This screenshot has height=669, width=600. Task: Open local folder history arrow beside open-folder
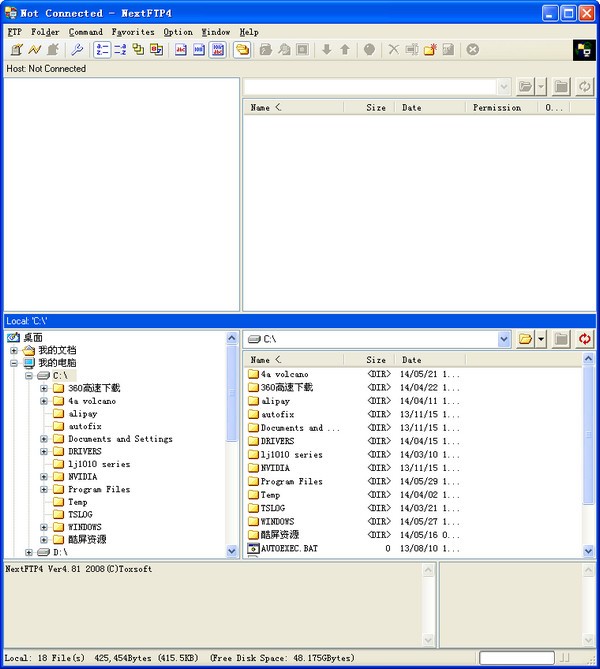click(x=541, y=339)
